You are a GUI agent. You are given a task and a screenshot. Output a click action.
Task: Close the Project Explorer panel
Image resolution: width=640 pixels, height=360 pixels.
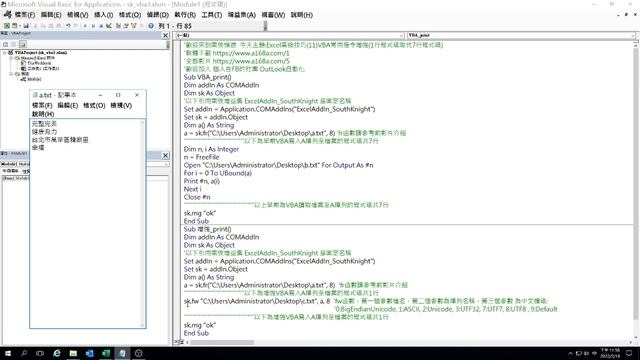coord(165,36)
